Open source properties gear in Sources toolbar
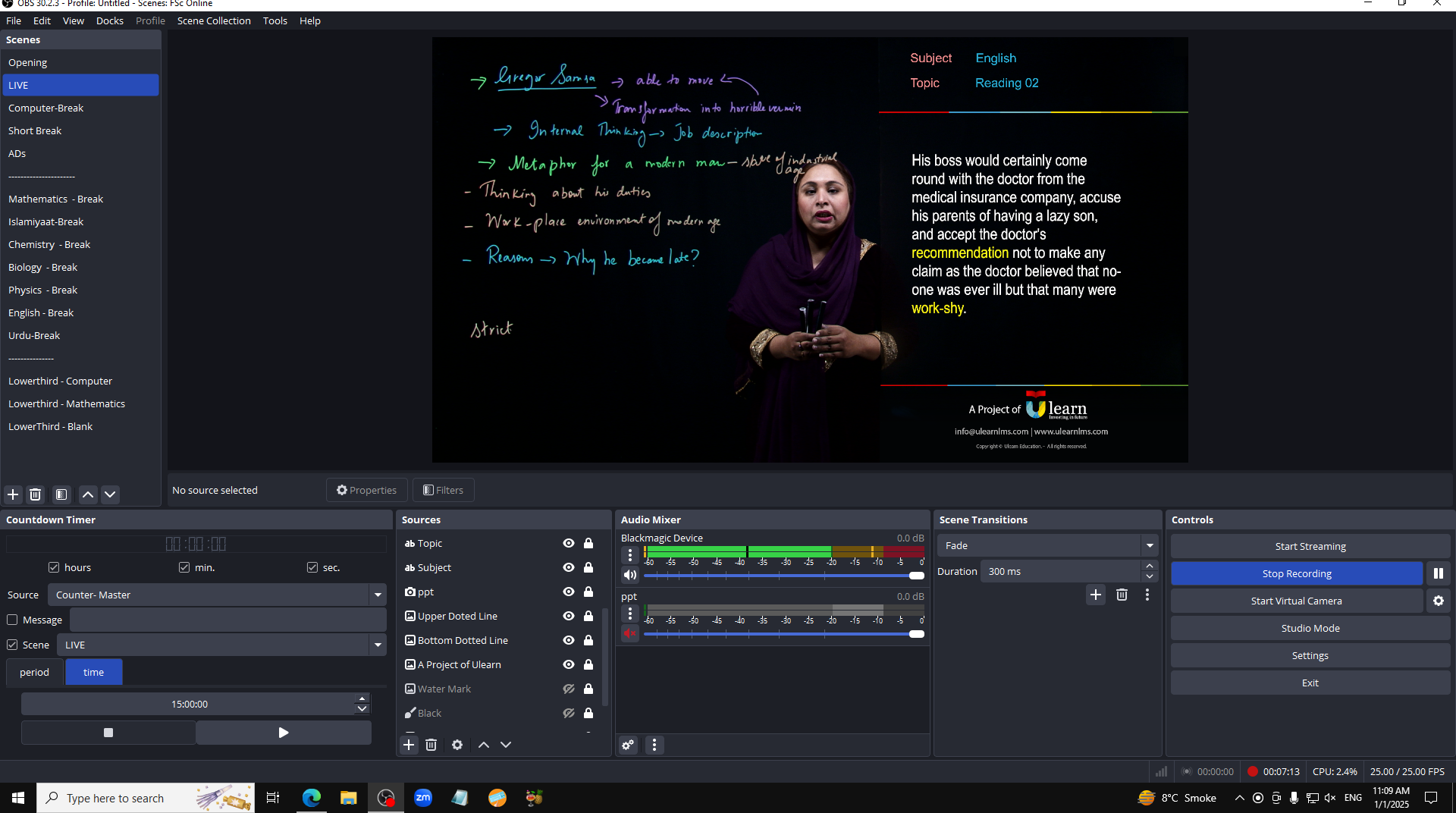The height and width of the screenshot is (813, 1456). point(457,745)
